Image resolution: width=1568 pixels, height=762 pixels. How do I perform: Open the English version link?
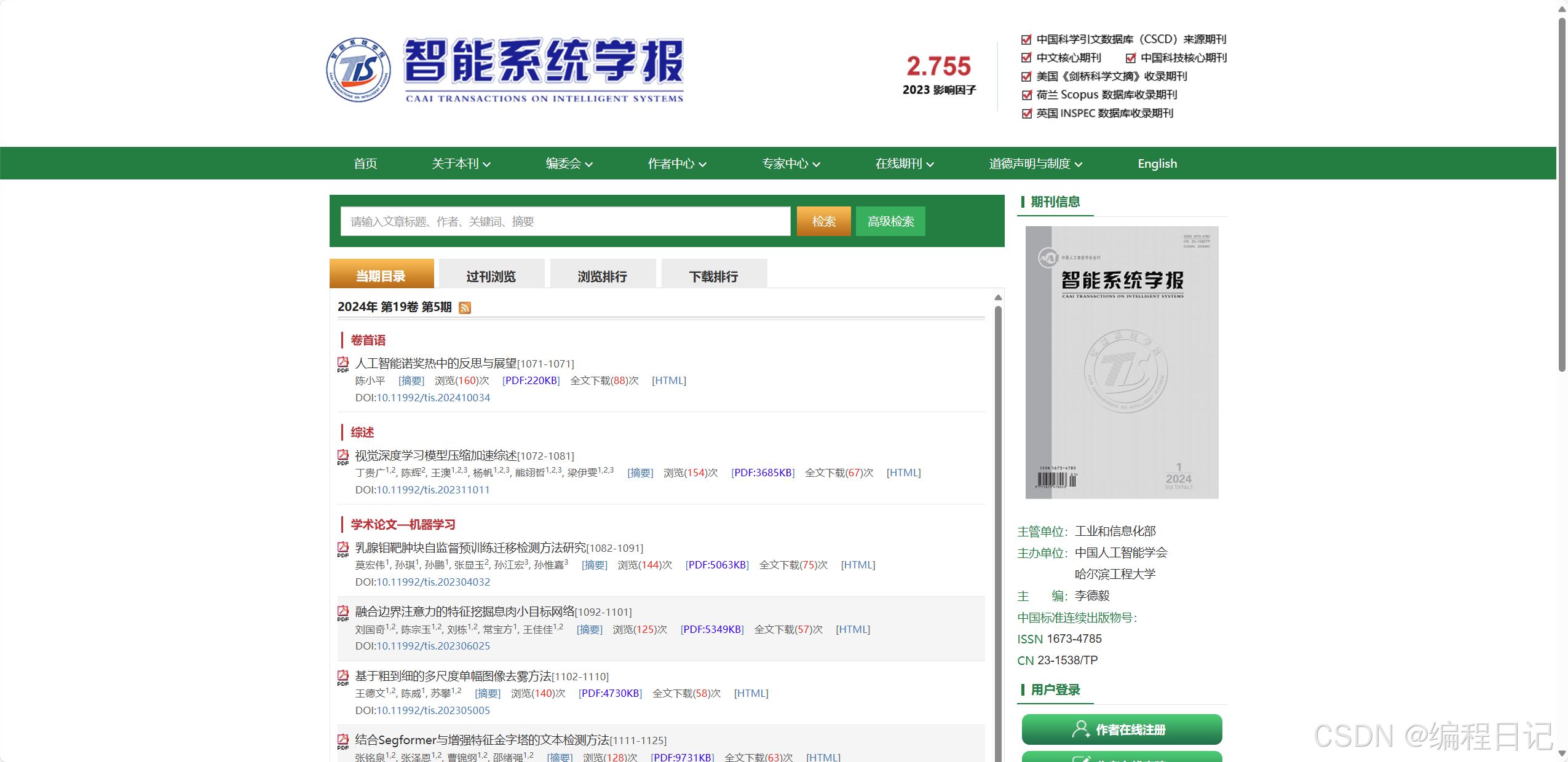coord(1157,163)
